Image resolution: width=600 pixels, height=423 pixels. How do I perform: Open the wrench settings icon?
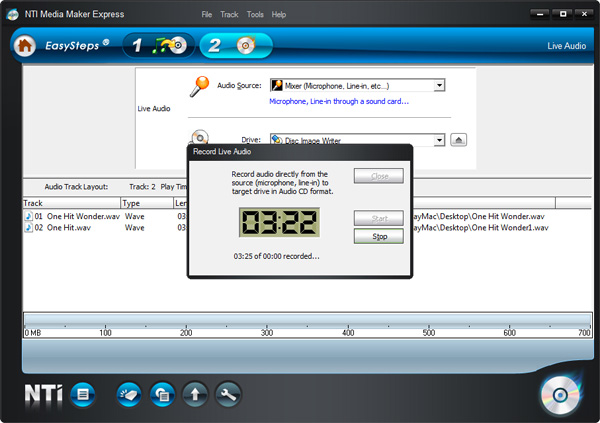point(228,394)
